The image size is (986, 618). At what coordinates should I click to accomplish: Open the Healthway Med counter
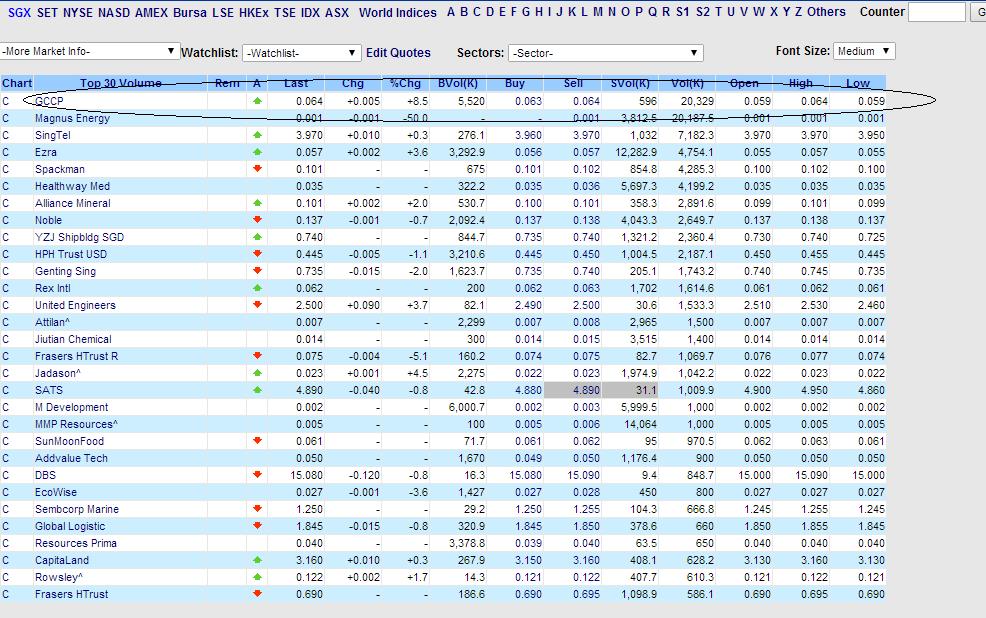(72, 186)
